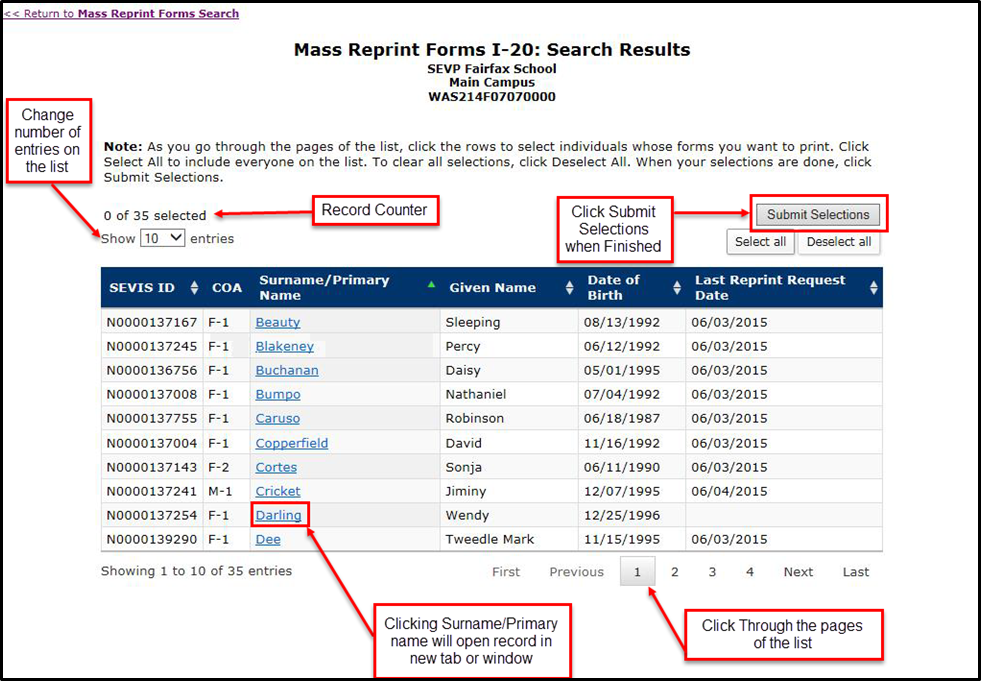Select SEVIS ID N0000137004 cell
The image size is (981, 681).
(152, 443)
